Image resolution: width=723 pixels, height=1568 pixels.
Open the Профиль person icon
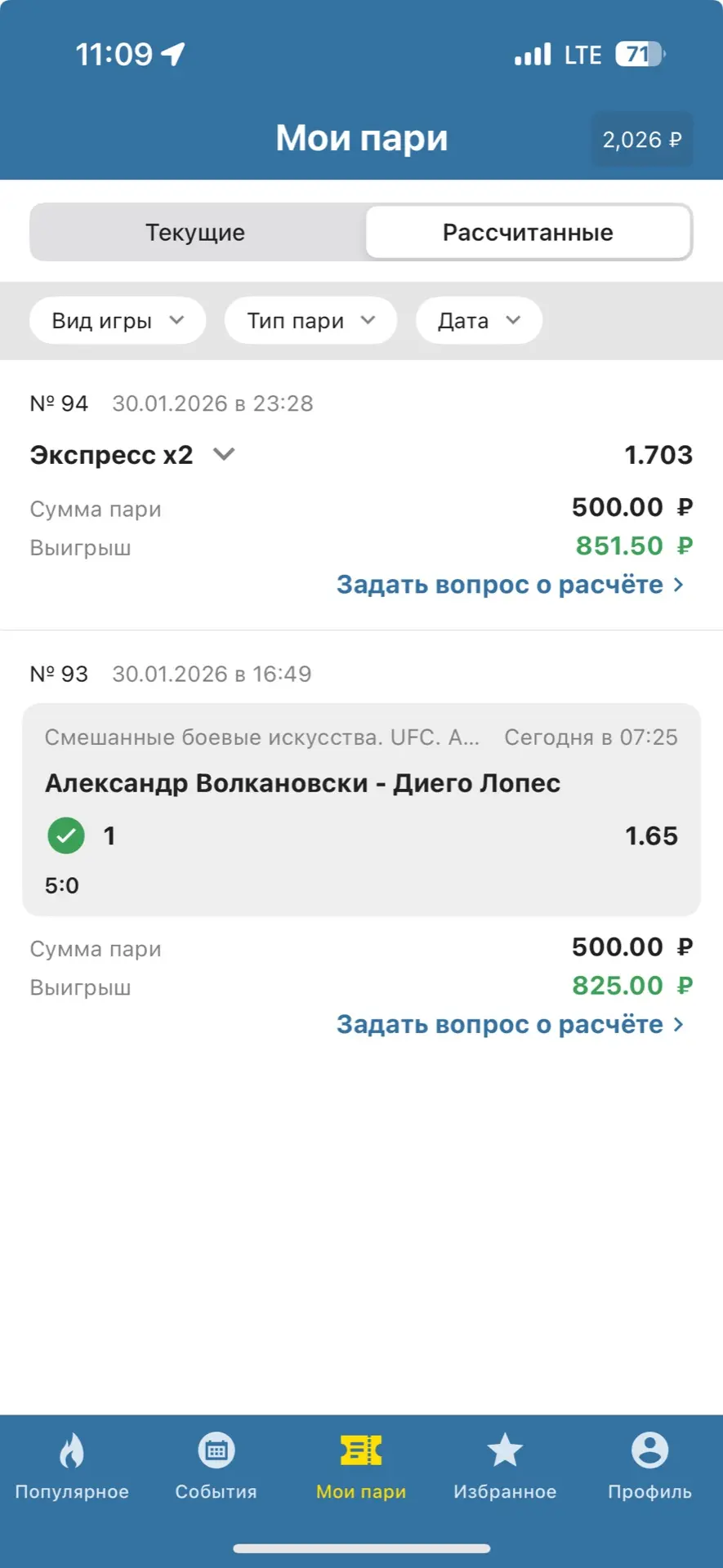coord(649,1450)
